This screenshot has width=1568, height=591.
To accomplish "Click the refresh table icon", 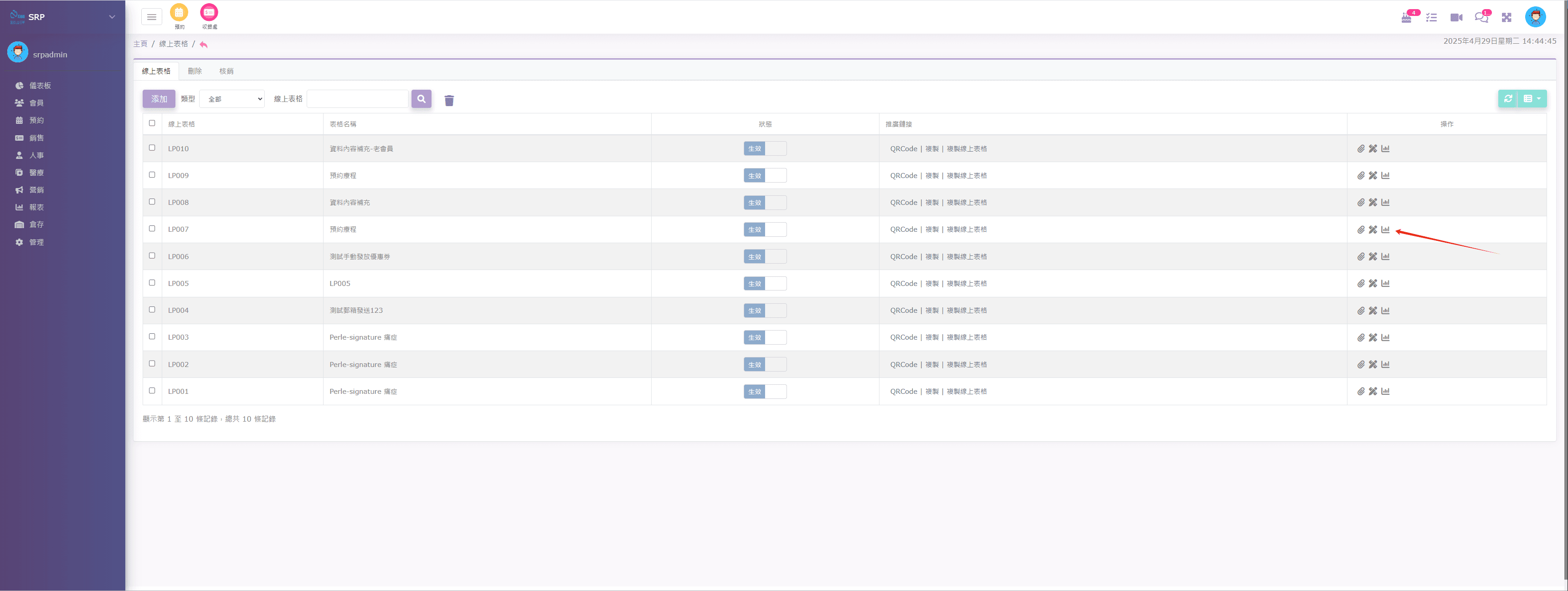I will point(1508,98).
